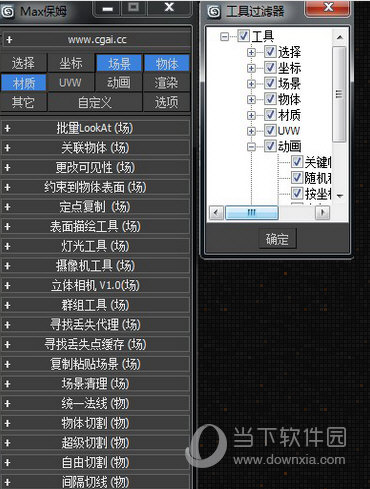Uncheck the UVW filter checkbox
The width and height of the screenshot is (370, 489).
(270, 130)
